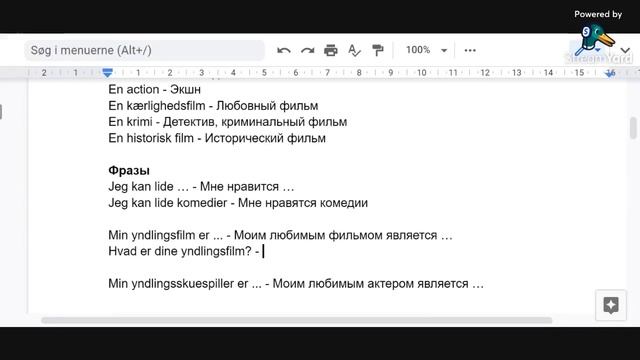
Task: Click the line "En kærlighedsfilm - Любовный фильм"
Action: click(213, 106)
